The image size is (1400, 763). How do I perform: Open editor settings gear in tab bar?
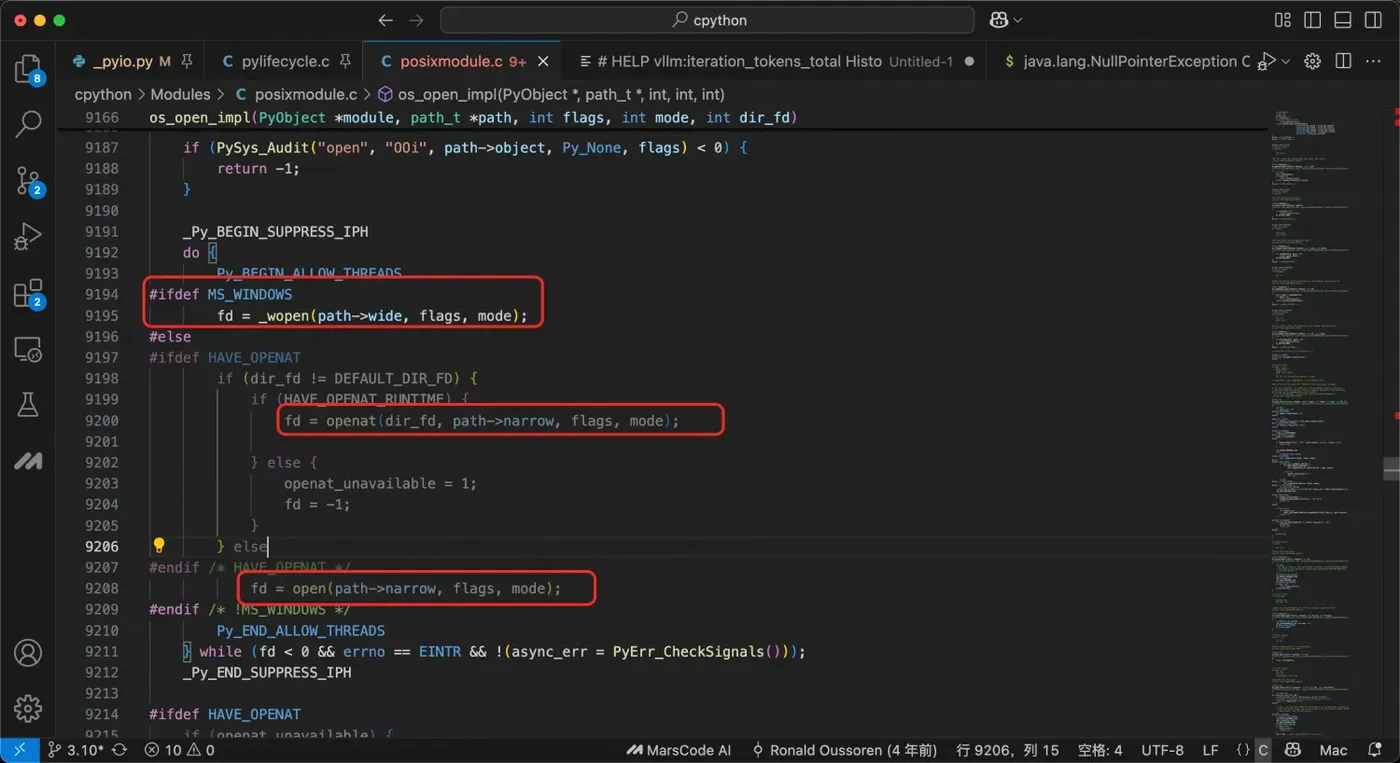1313,61
